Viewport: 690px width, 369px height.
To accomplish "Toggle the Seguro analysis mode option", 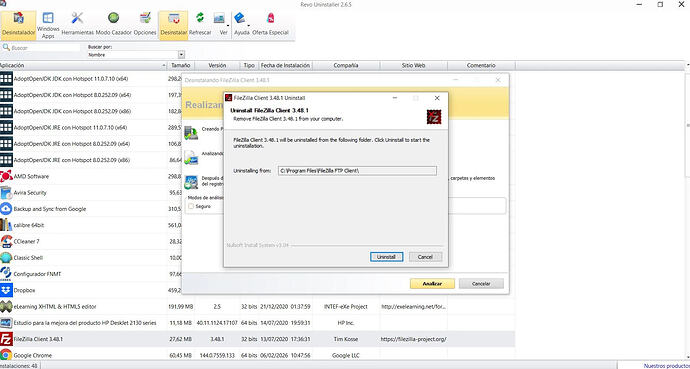I will pos(191,206).
